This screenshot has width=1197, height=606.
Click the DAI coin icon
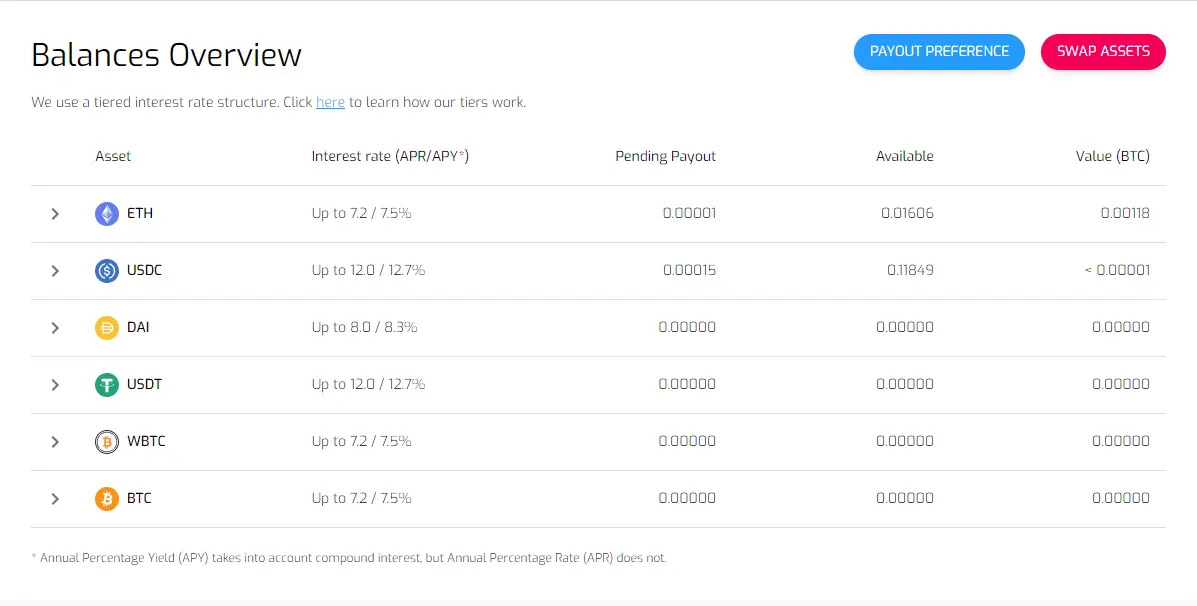tap(107, 327)
